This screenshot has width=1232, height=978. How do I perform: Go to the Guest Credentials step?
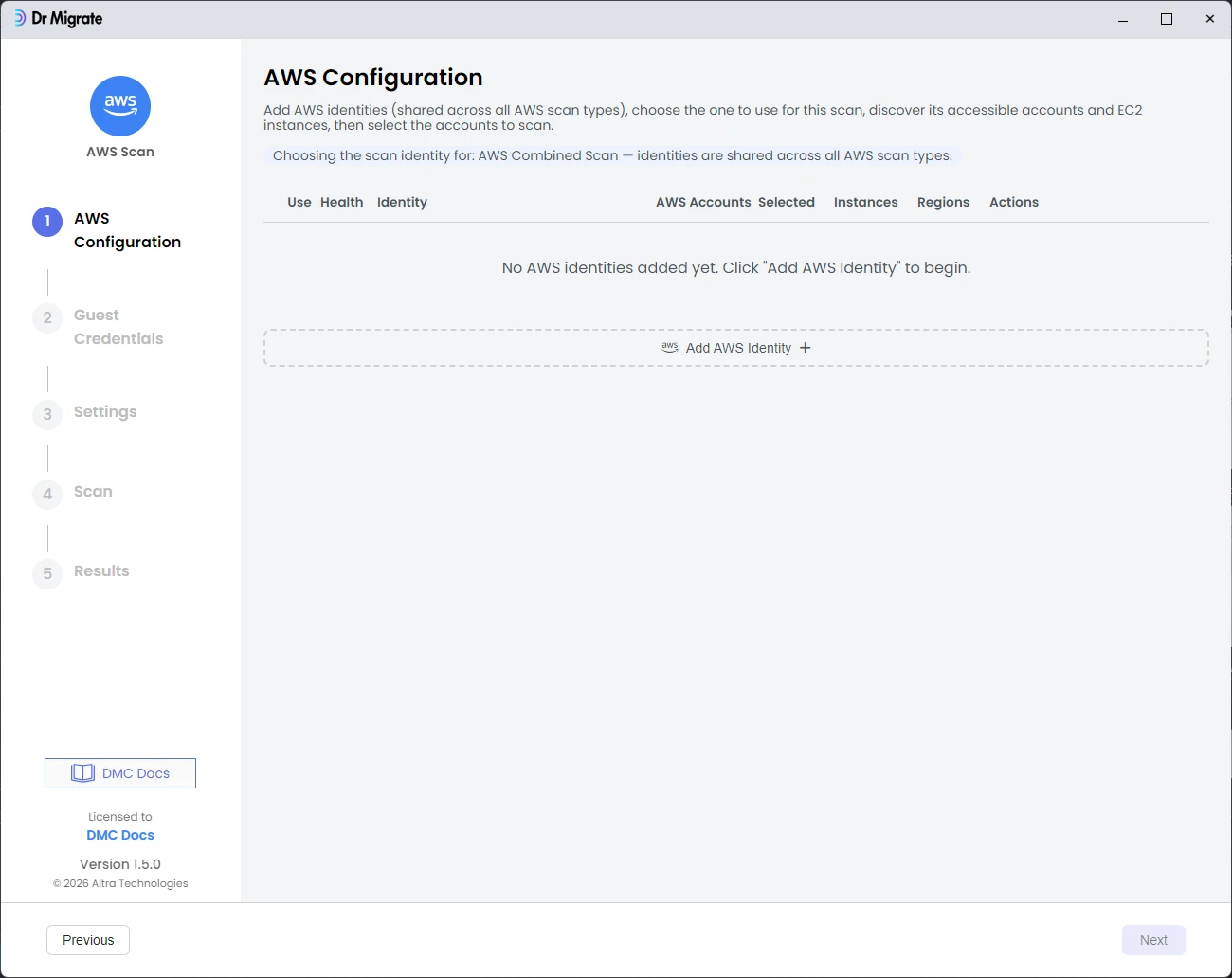tap(118, 327)
